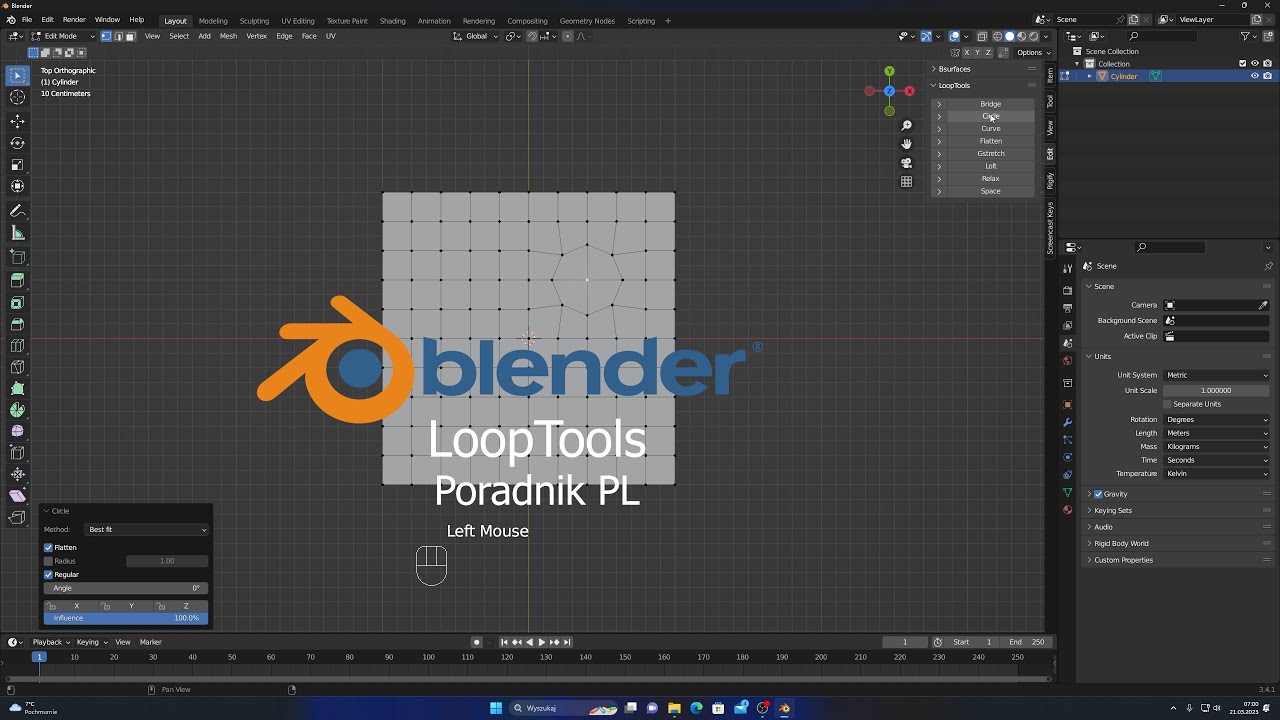The height and width of the screenshot is (720, 1280).
Task: Select the Transform tool
Action: pos(17,187)
